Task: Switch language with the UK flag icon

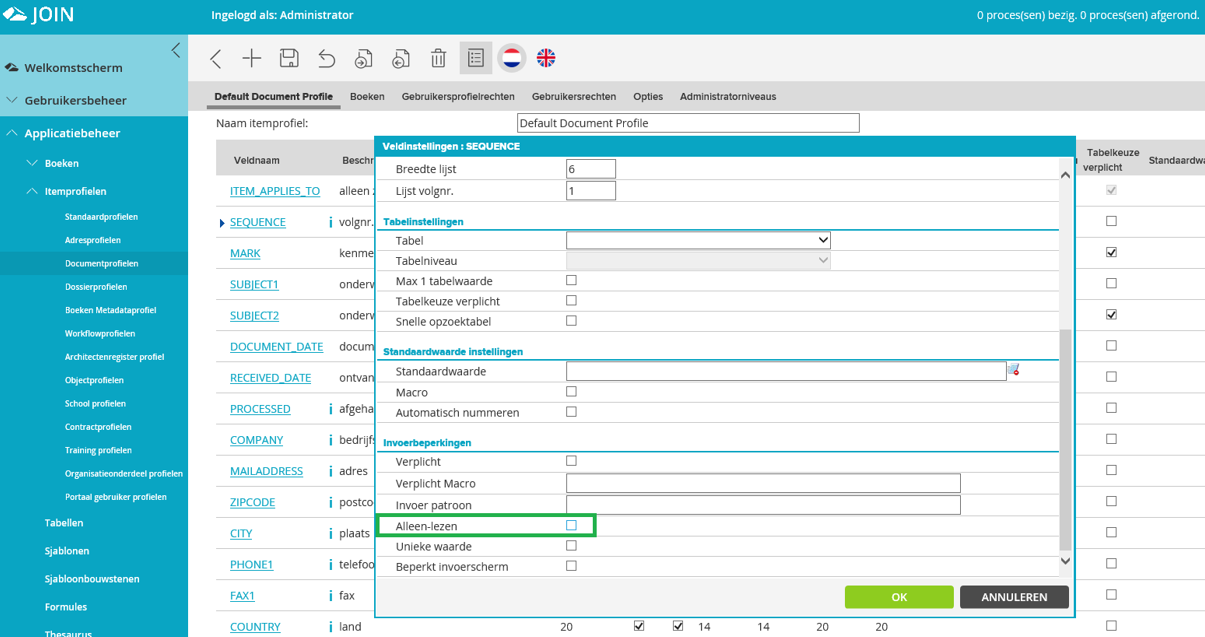Action: [x=546, y=58]
